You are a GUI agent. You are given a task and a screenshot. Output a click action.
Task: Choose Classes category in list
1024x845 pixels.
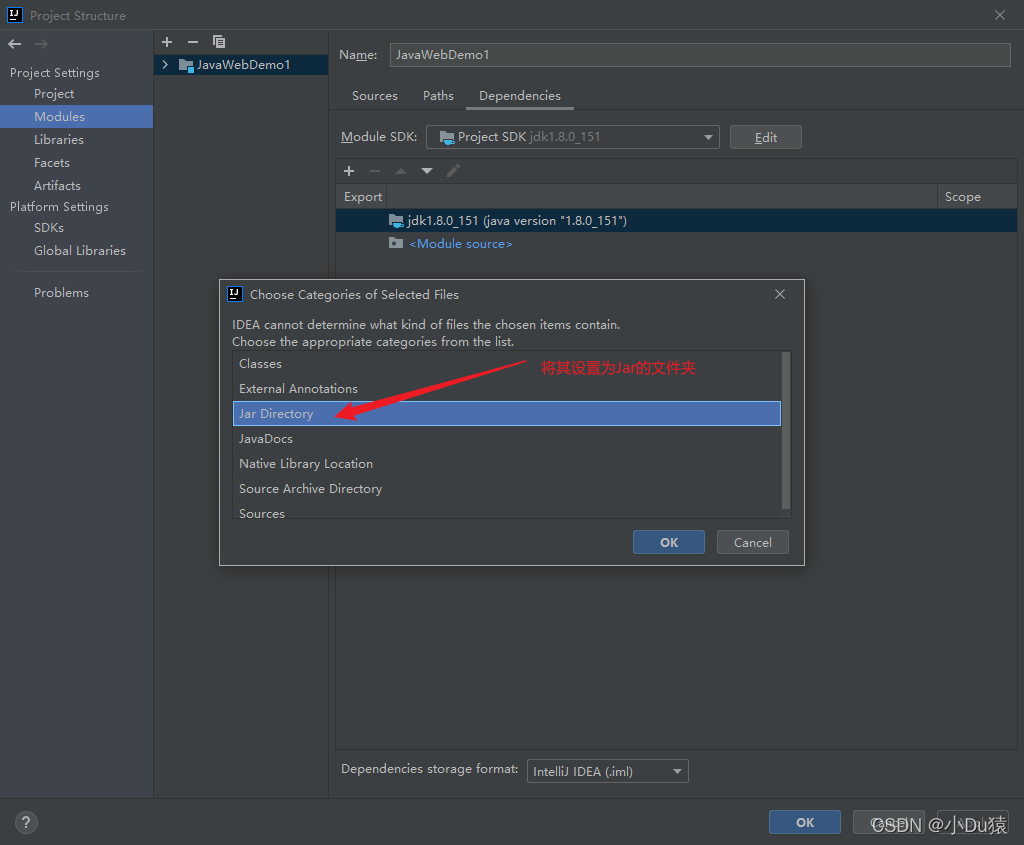point(507,364)
